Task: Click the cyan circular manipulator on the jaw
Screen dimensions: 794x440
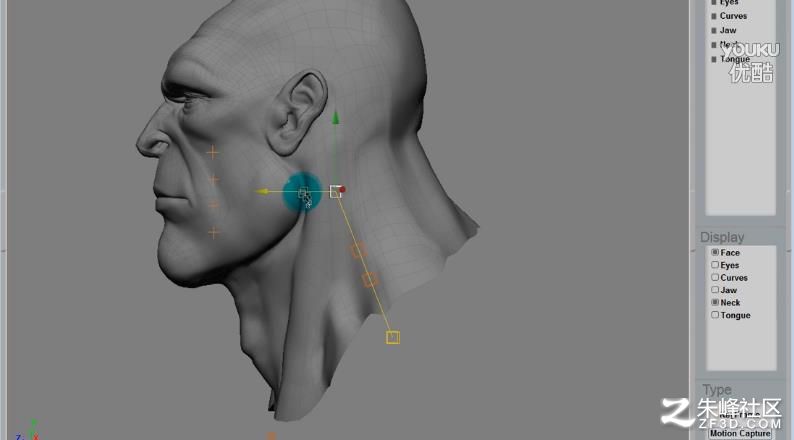Action: (x=302, y=192)
